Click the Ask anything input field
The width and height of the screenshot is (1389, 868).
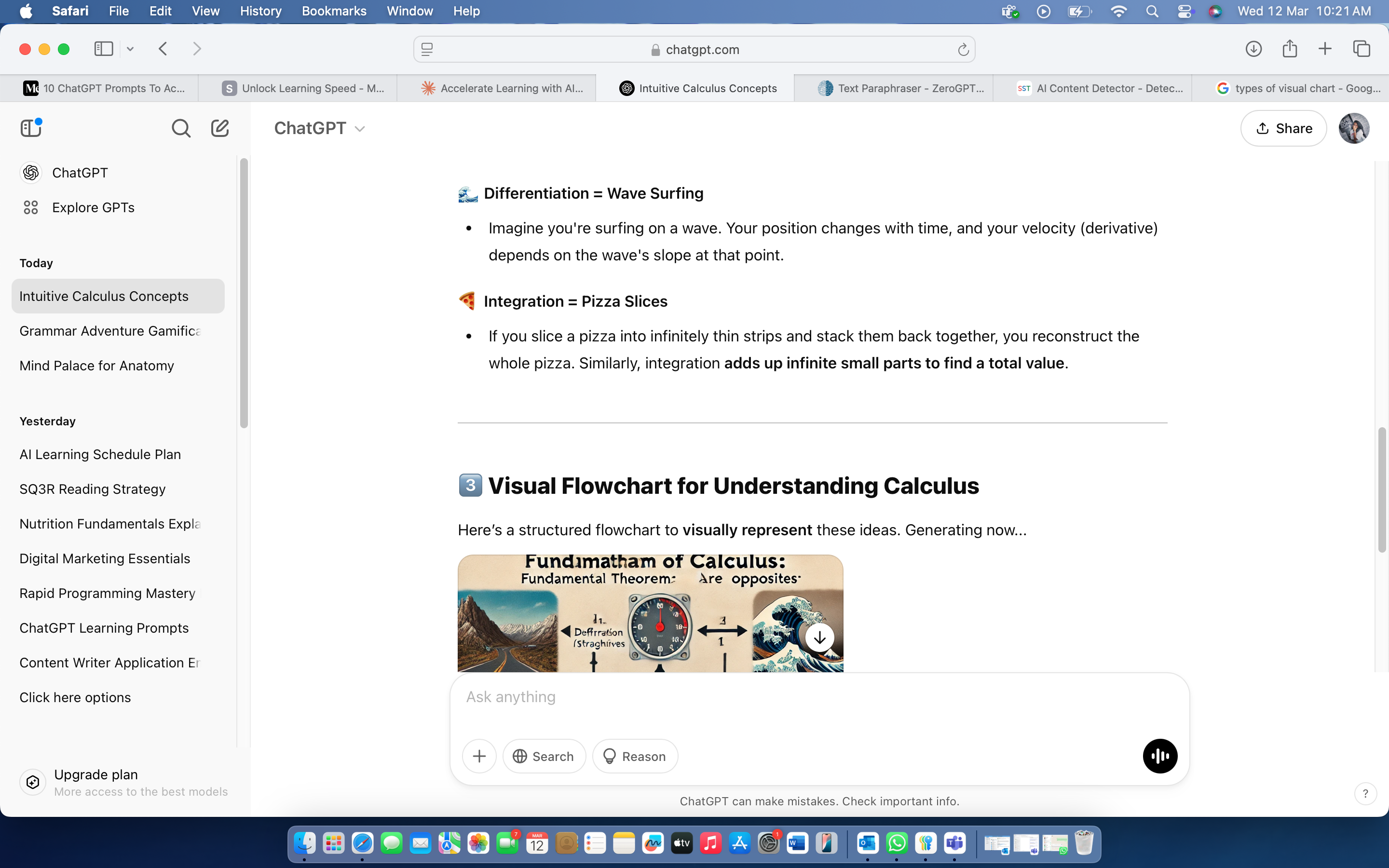(819, 697)
